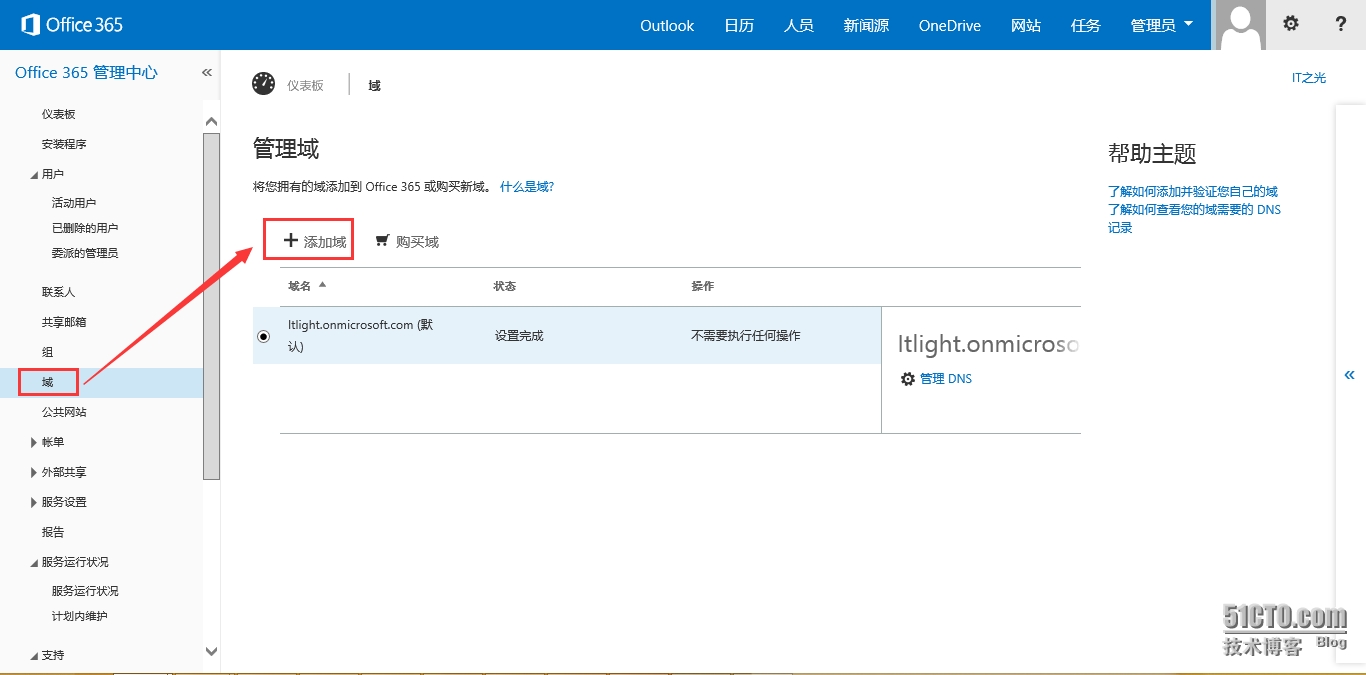Viewport: 1366px width, 675px height.
Task: Go to OneDrive in the top bar
Action: click(949, 25)
